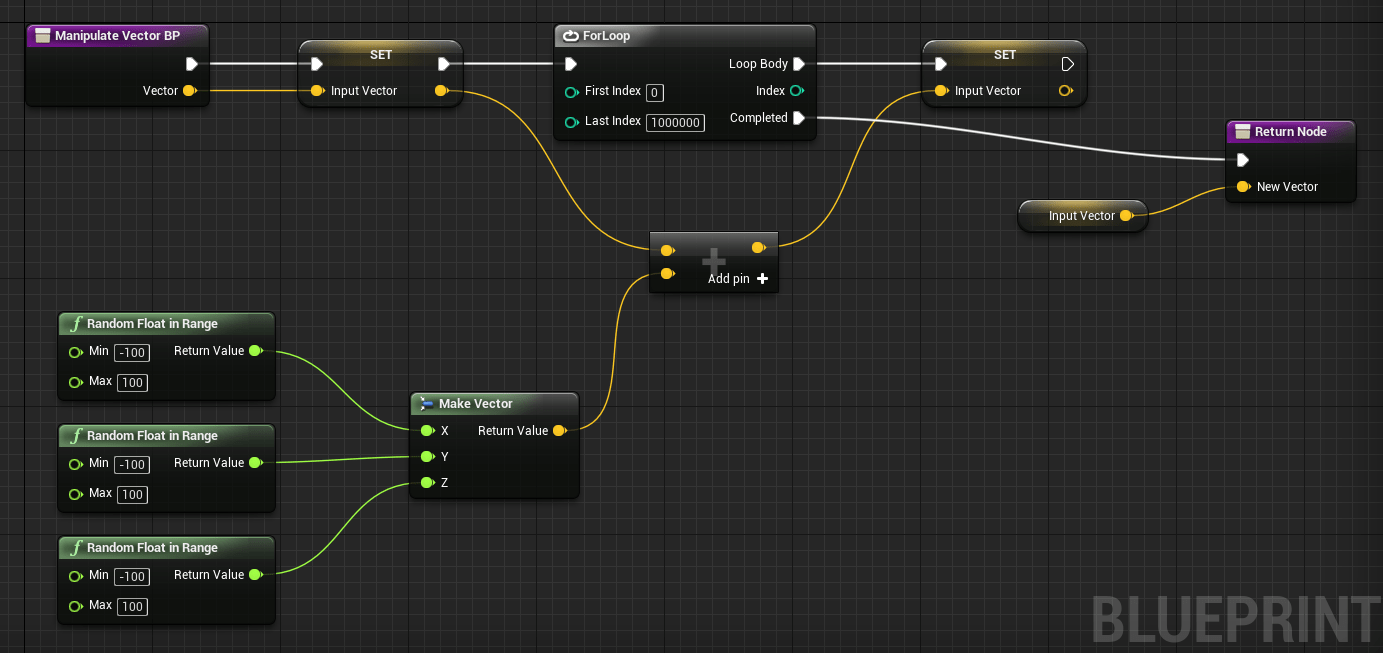This screenshot has width=1383, height=653.
Task: Click the First Index field on ForLoop
Action: [655, 92]
